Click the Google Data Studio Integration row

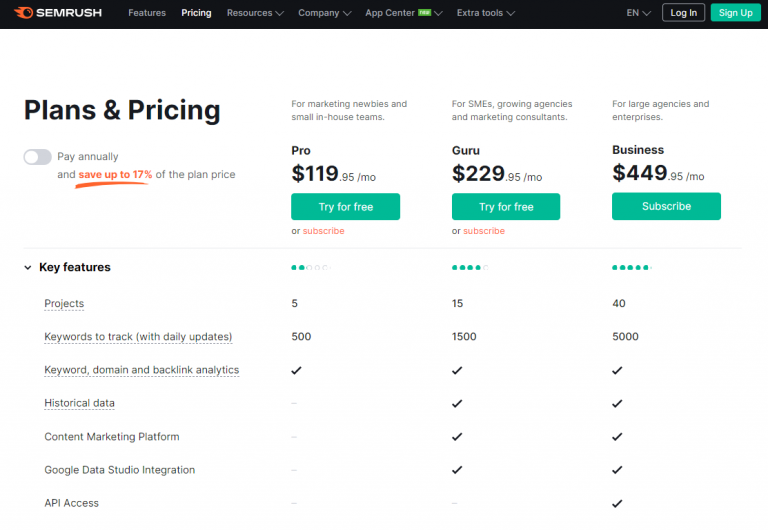(120, 470)
